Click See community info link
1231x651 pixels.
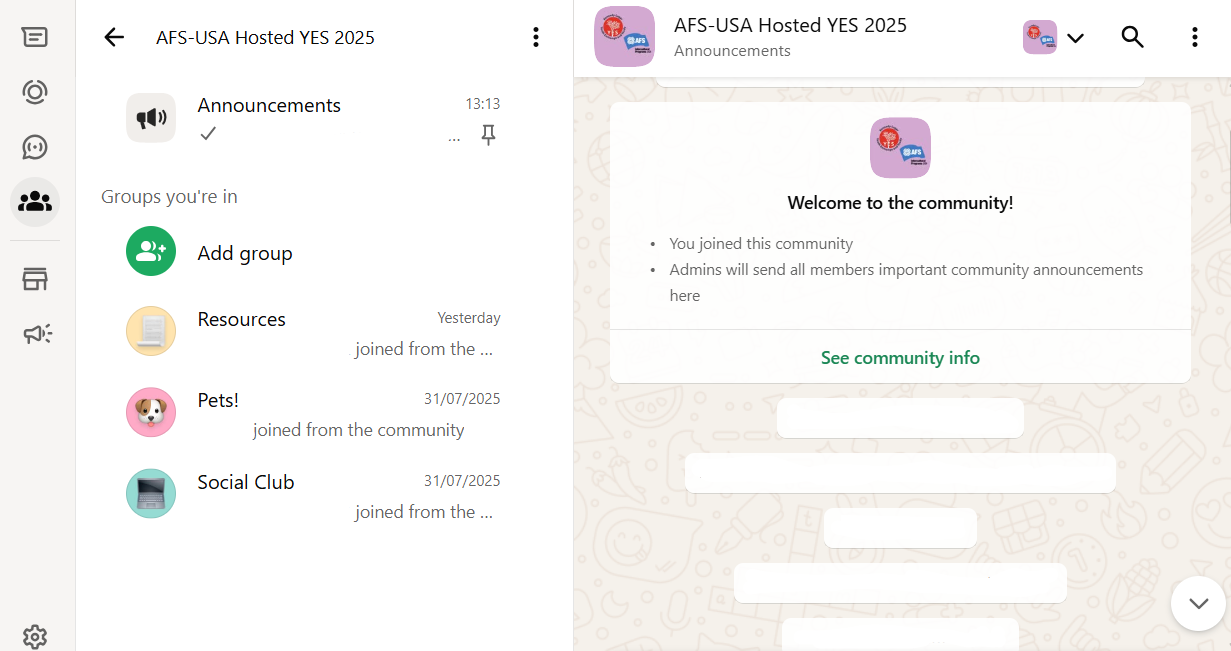pyautogui.click(x=900, y=358)
